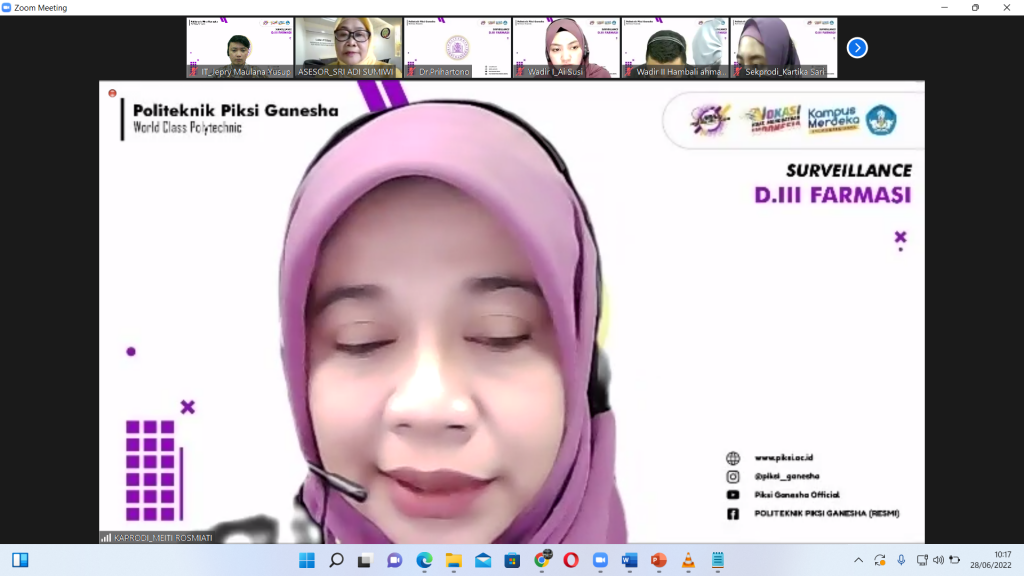Screen dimensions: 1024x576
Task: Select Wadir II Hambali's video thumbnail
Action: (x=675, y=48)
